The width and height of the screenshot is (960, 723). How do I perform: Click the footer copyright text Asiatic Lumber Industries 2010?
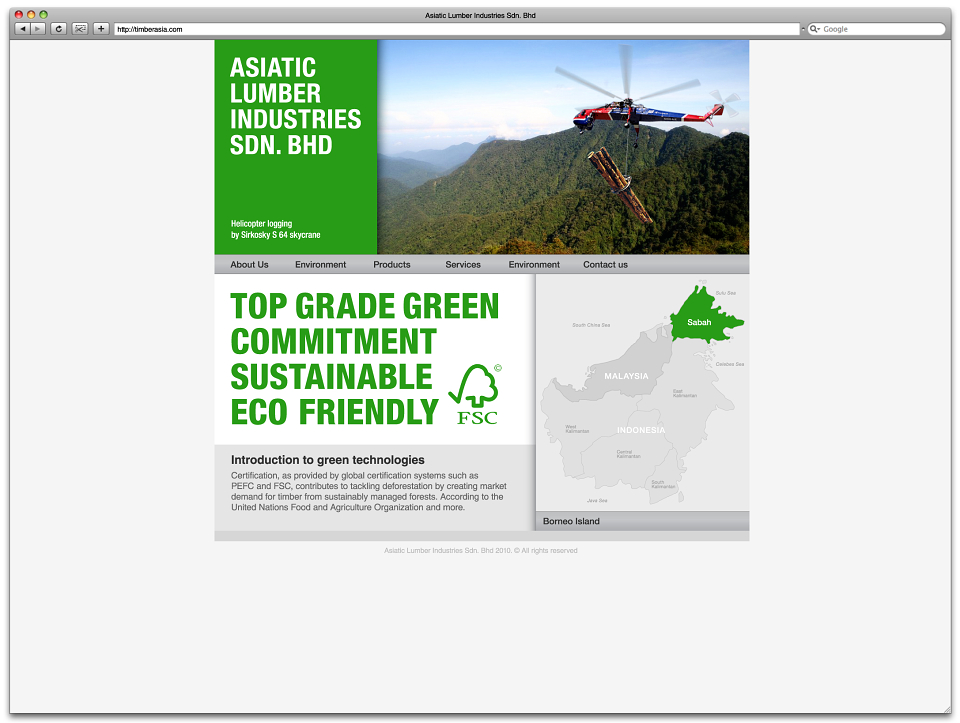coord(481,550)
